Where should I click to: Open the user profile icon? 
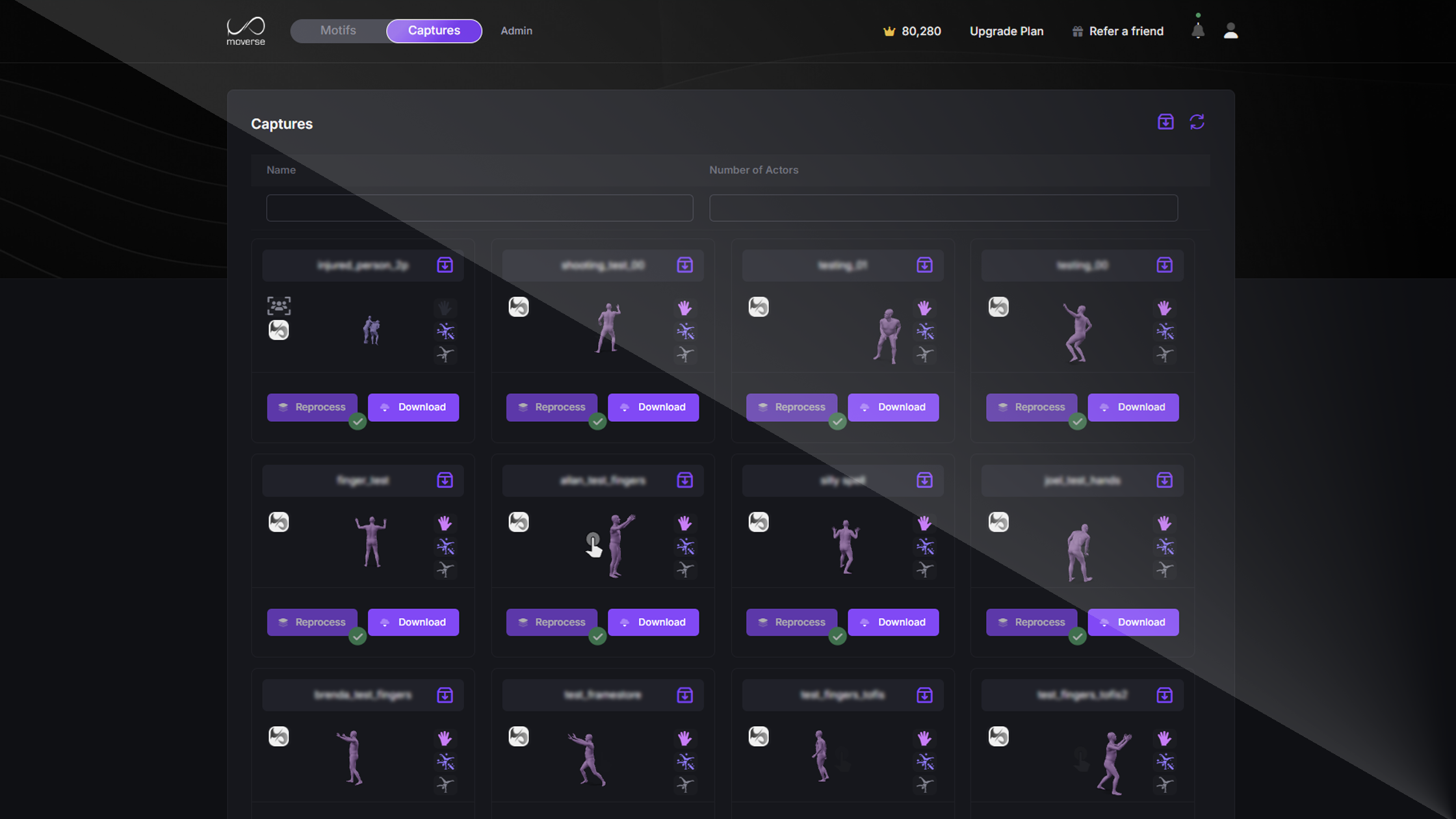(1230, 31)
